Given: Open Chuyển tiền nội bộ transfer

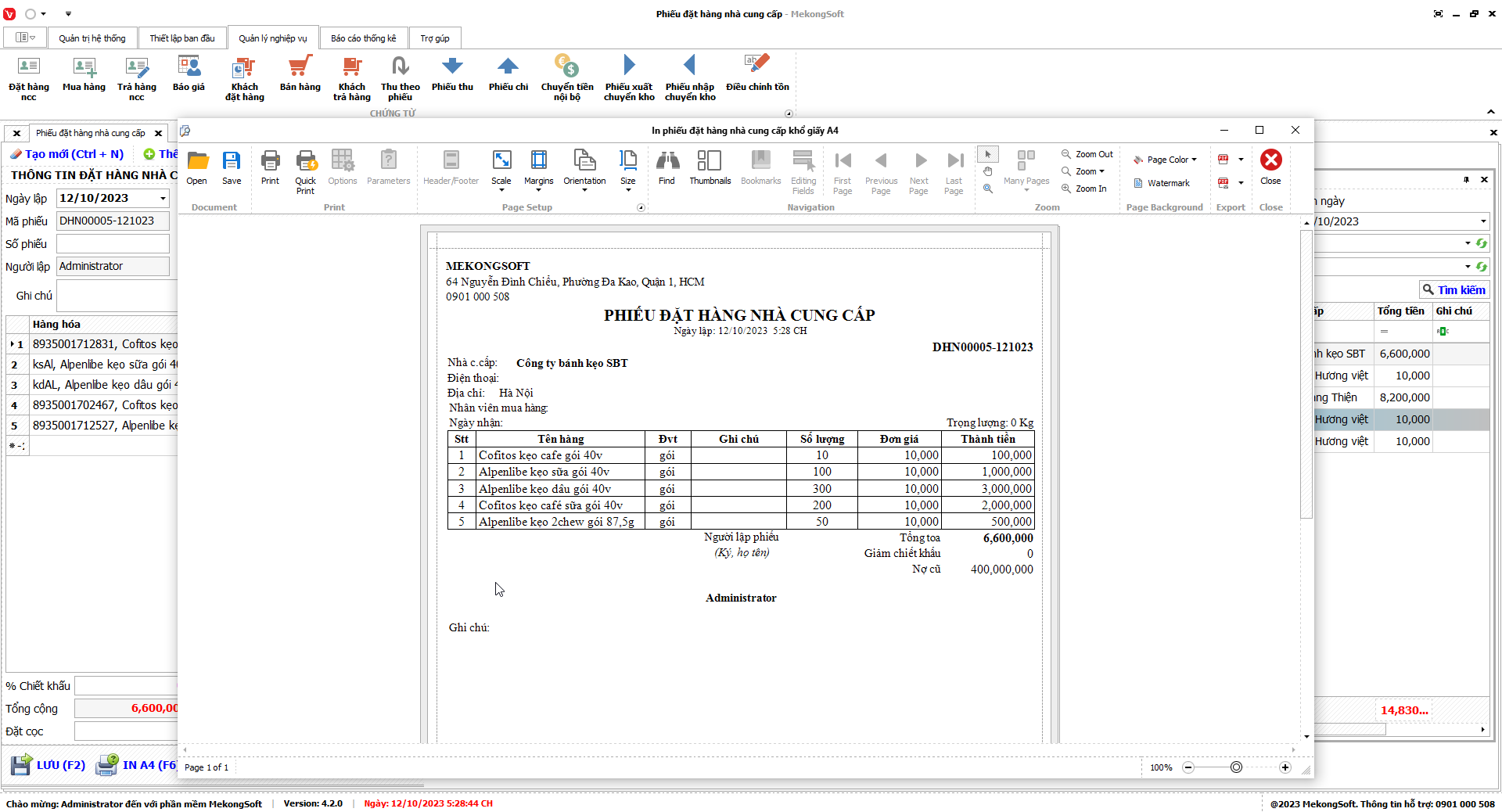Looking at the screenshot, I should coord(567,78).
